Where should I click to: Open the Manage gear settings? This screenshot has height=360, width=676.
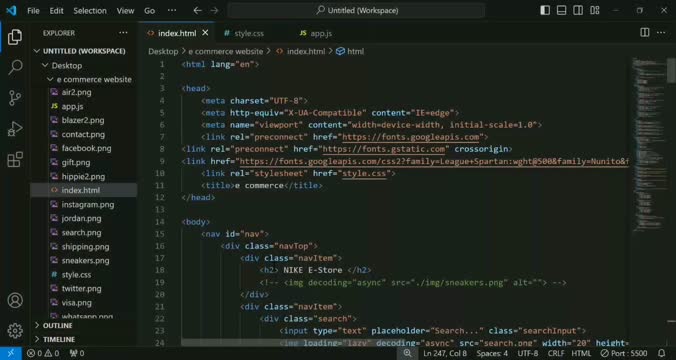(15, 331)
